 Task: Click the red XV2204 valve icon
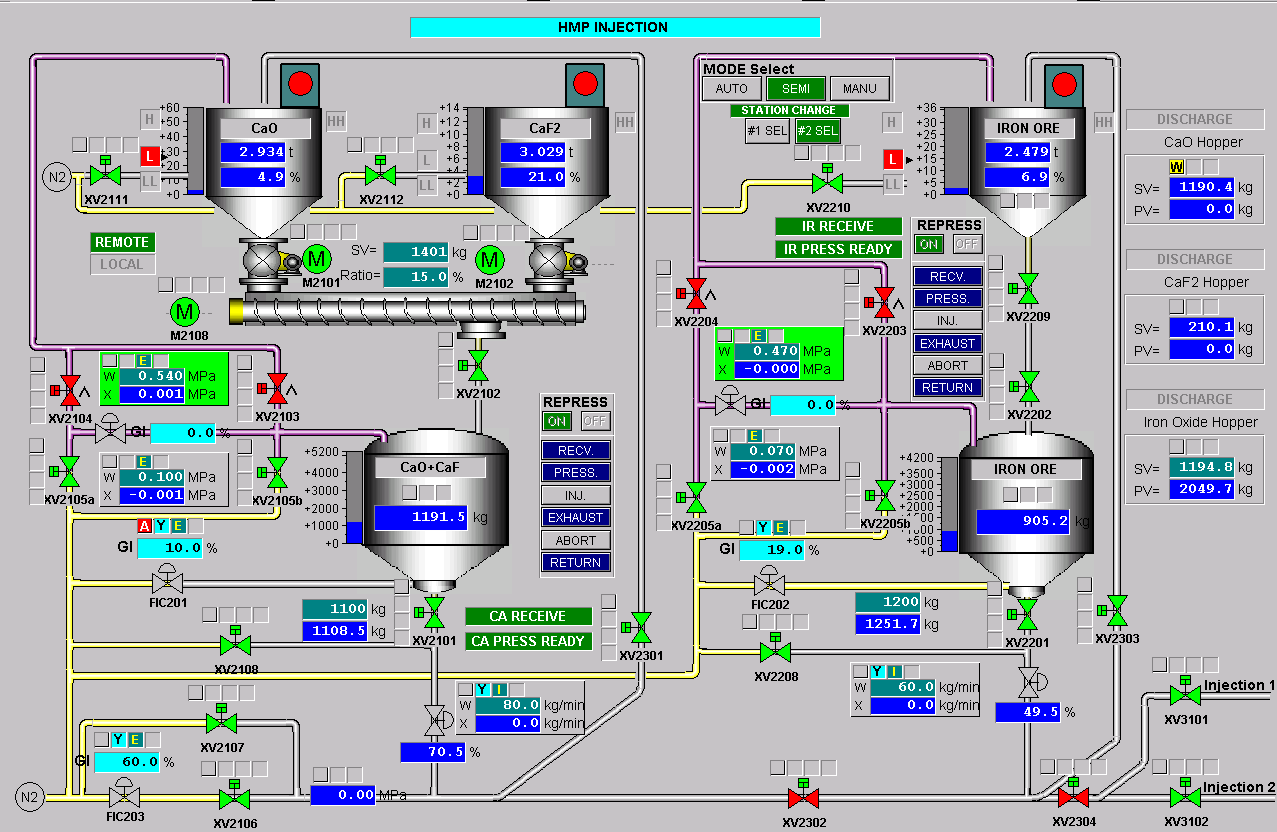[696, 292]
